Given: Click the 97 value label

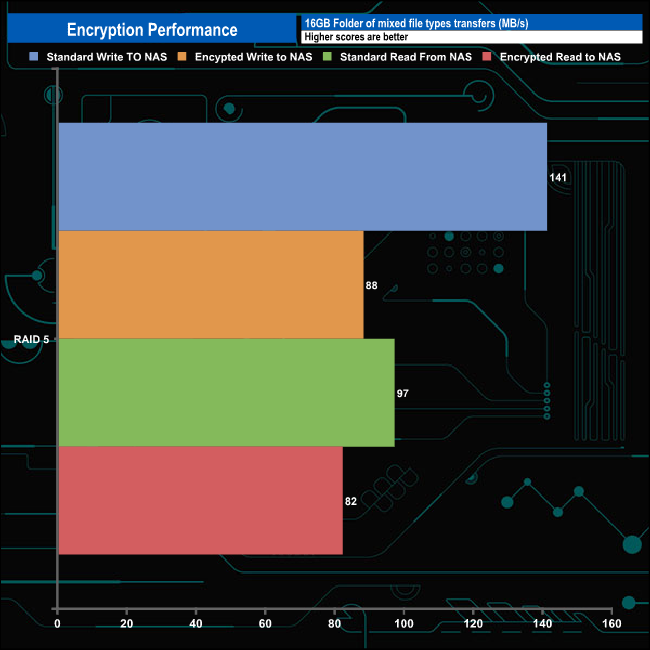Looking at the screenshot, I should [402, 394].
